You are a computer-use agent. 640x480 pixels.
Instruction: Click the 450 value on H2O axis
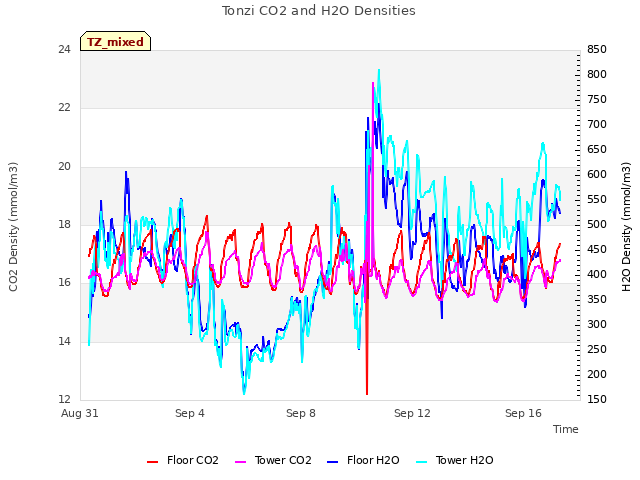[x=597, y=249]
